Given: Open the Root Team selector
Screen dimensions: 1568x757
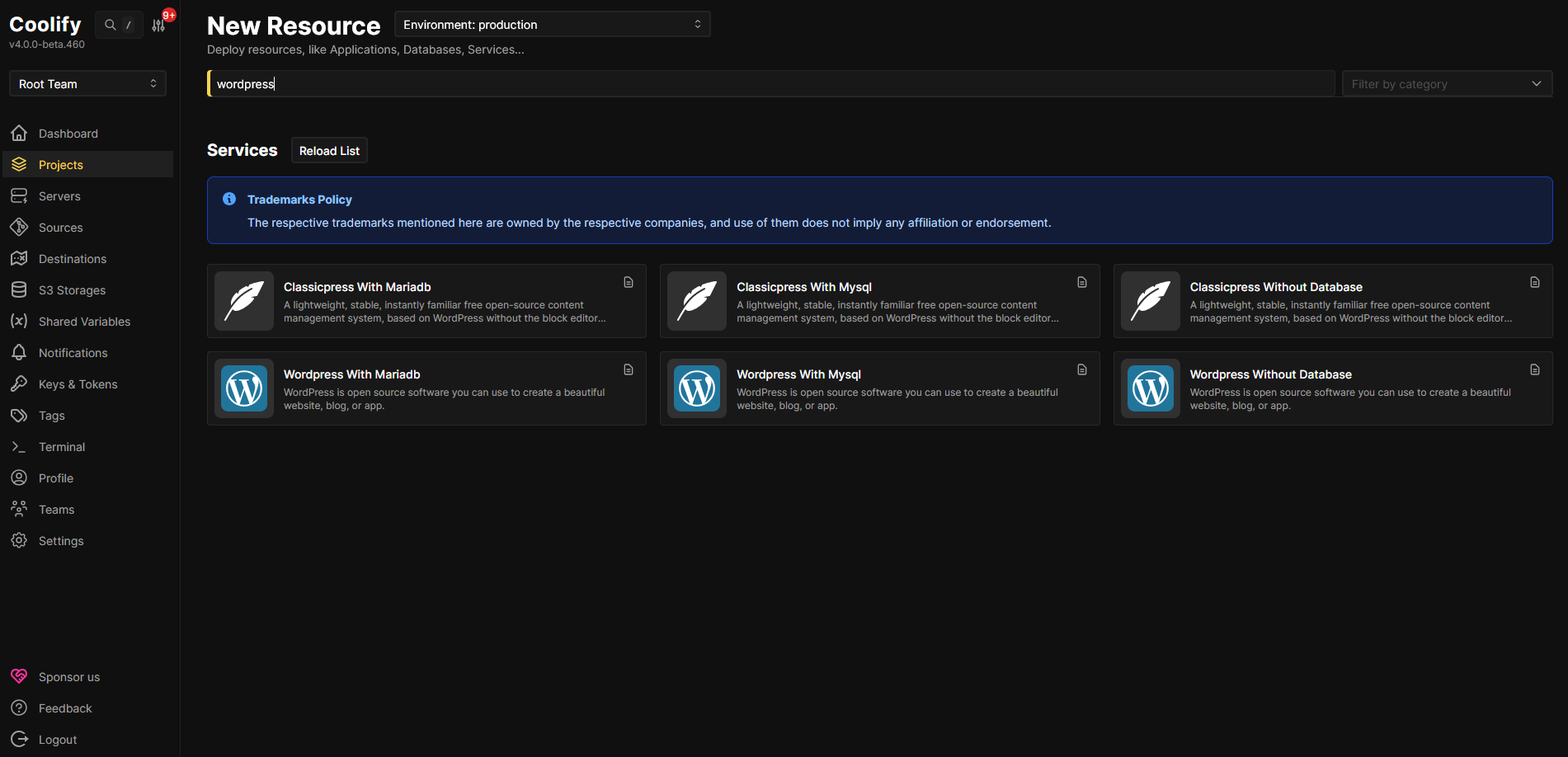Looking at the screenshot, I should pos(87,83).
